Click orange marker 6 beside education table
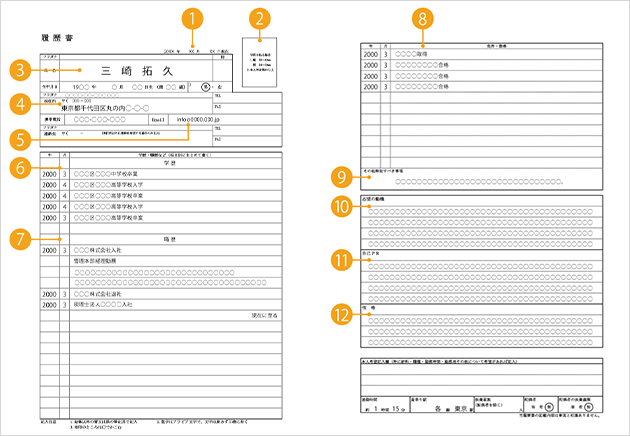This screenshot has height=436, width=630. [x=18, y=170]
